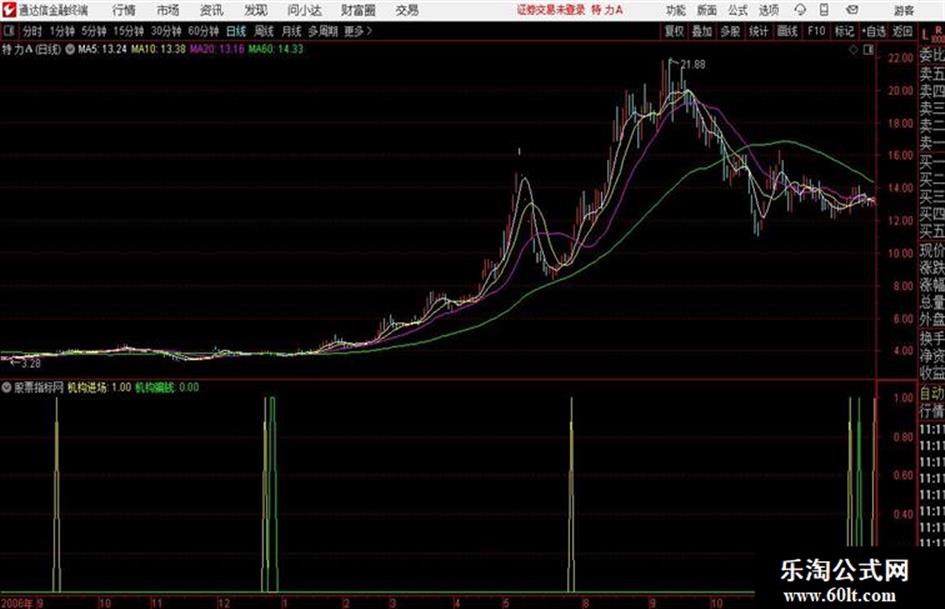Click the Tongdaxin red logo icon
This screenshot has height=609, width=945.
click(9, 10)
